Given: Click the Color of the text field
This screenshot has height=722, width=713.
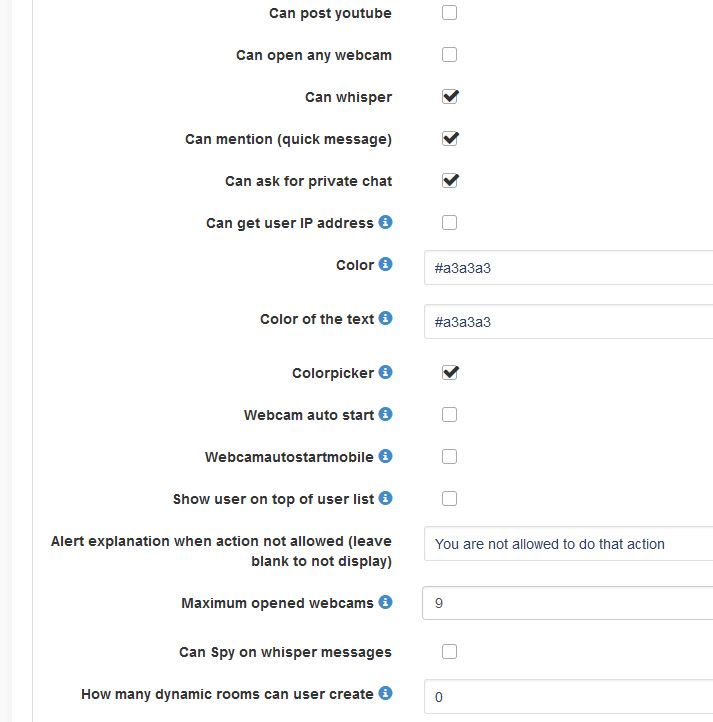Looking at the screenshot, I should click(568, 322).
